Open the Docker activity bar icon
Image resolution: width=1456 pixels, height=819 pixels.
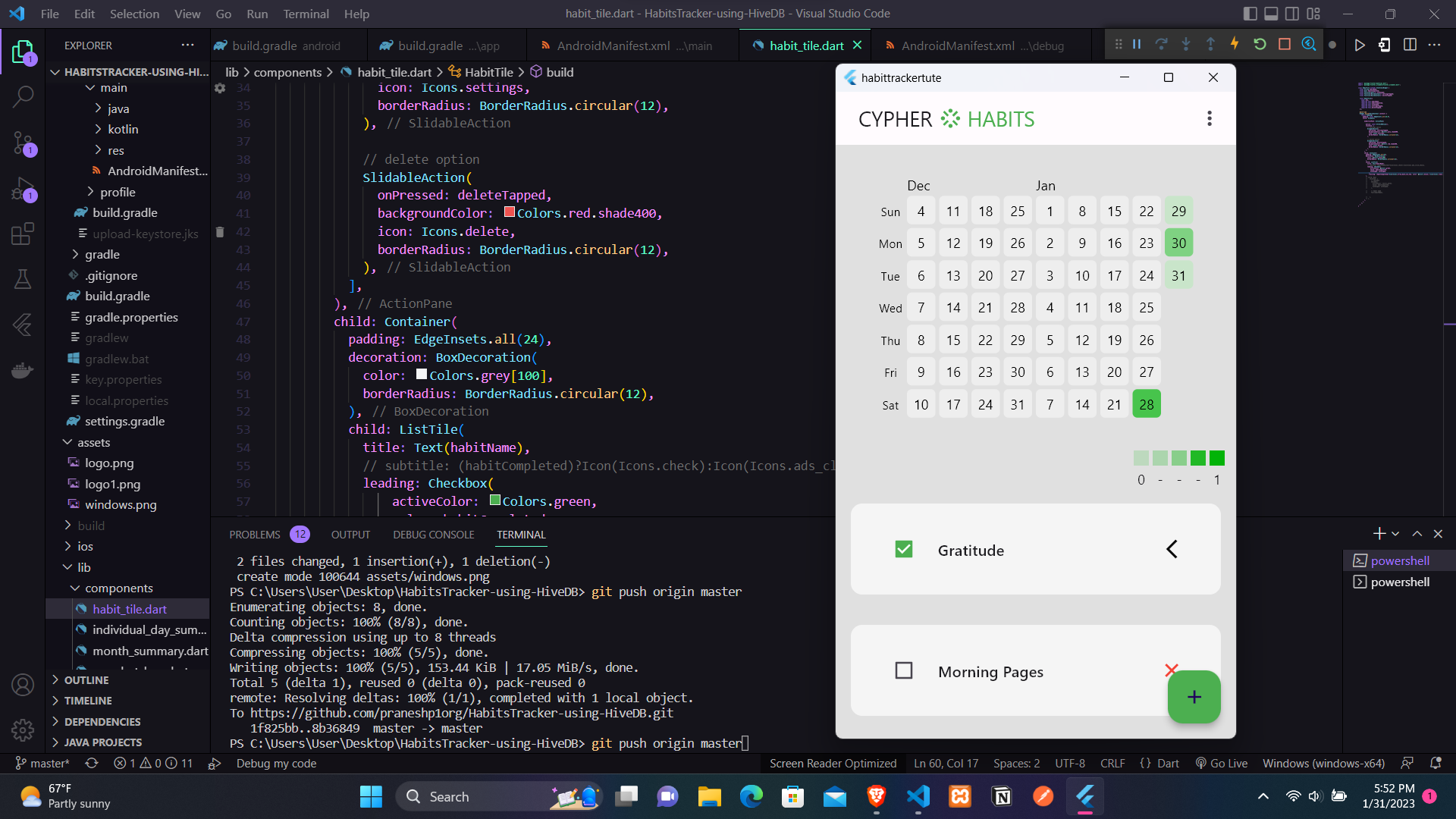(23, 371)
